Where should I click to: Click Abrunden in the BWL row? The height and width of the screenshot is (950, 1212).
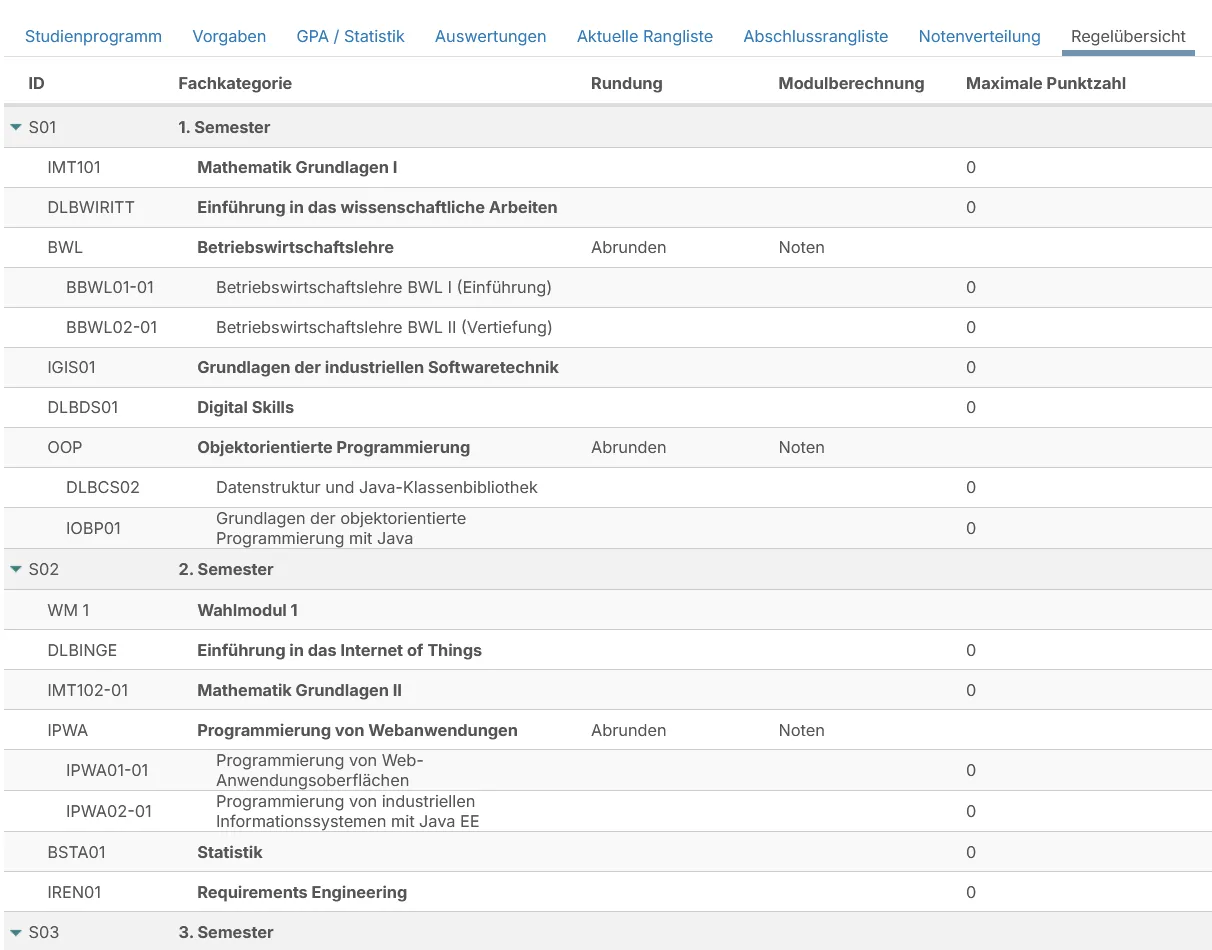point(629,247)
